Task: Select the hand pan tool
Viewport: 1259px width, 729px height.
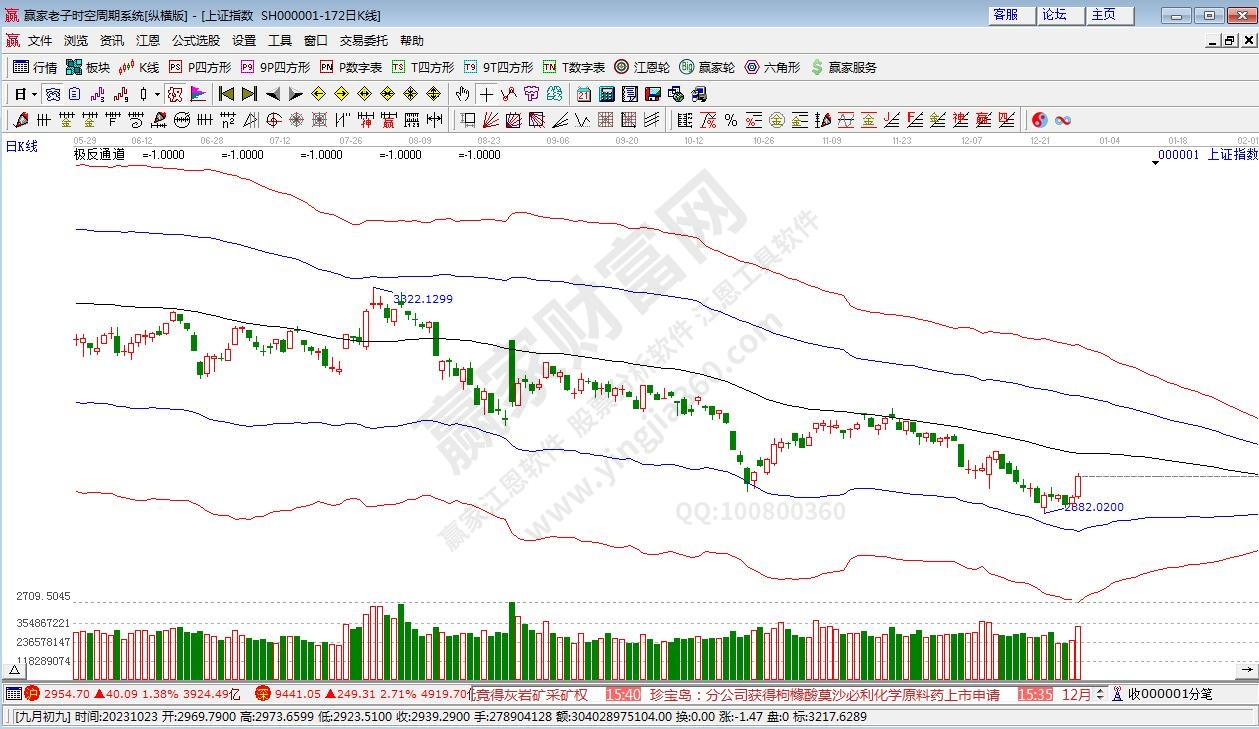Action: 462,94
